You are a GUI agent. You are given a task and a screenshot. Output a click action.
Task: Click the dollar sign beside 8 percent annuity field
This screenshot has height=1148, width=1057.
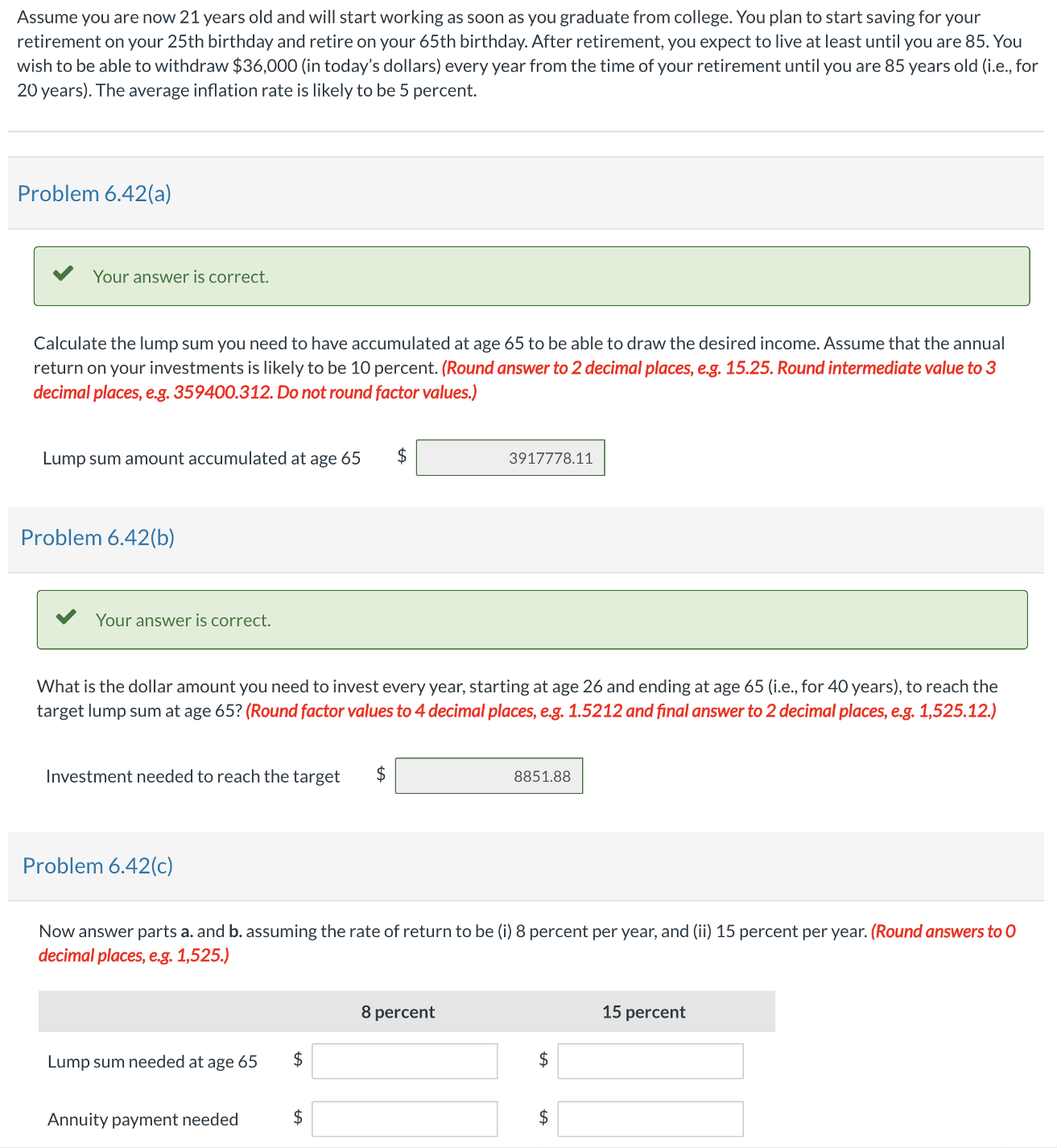[x=298, y=1117]
